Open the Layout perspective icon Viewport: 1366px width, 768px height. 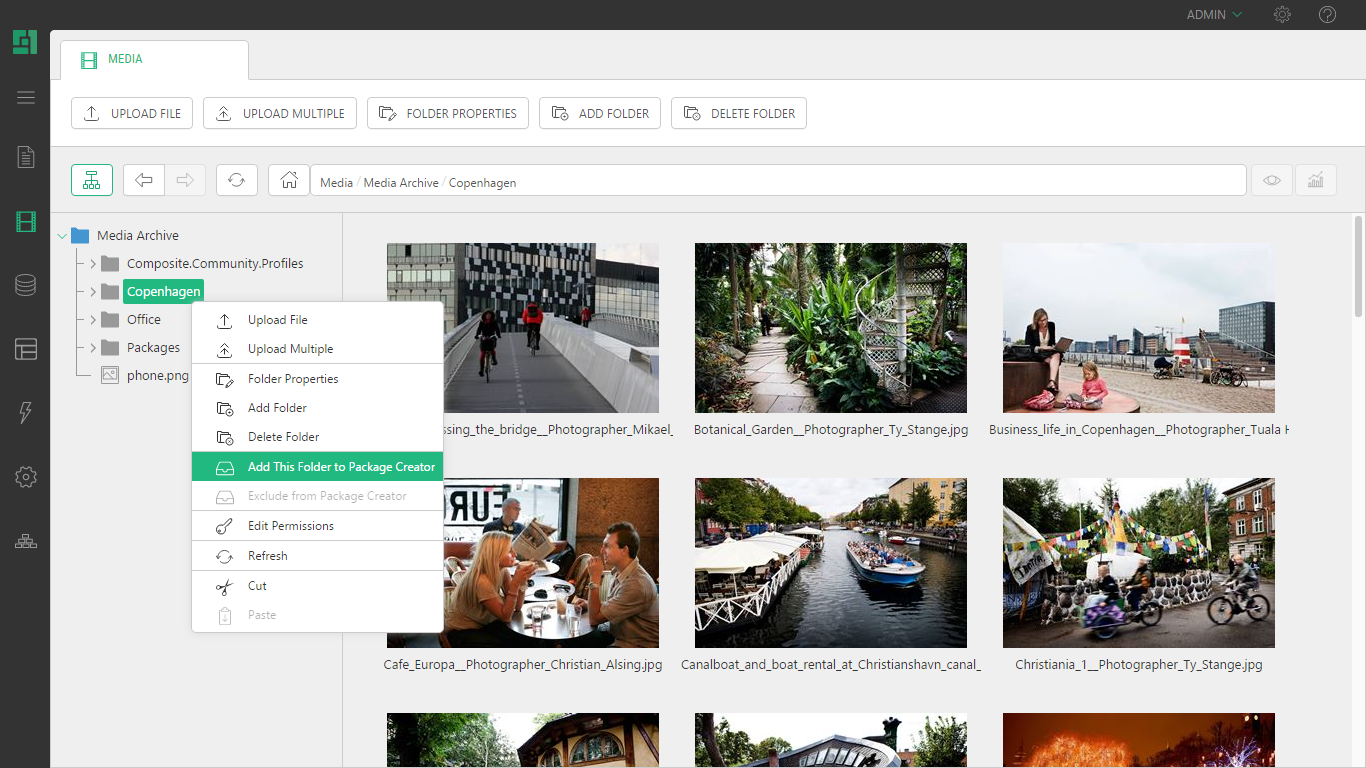click(26, 349)
